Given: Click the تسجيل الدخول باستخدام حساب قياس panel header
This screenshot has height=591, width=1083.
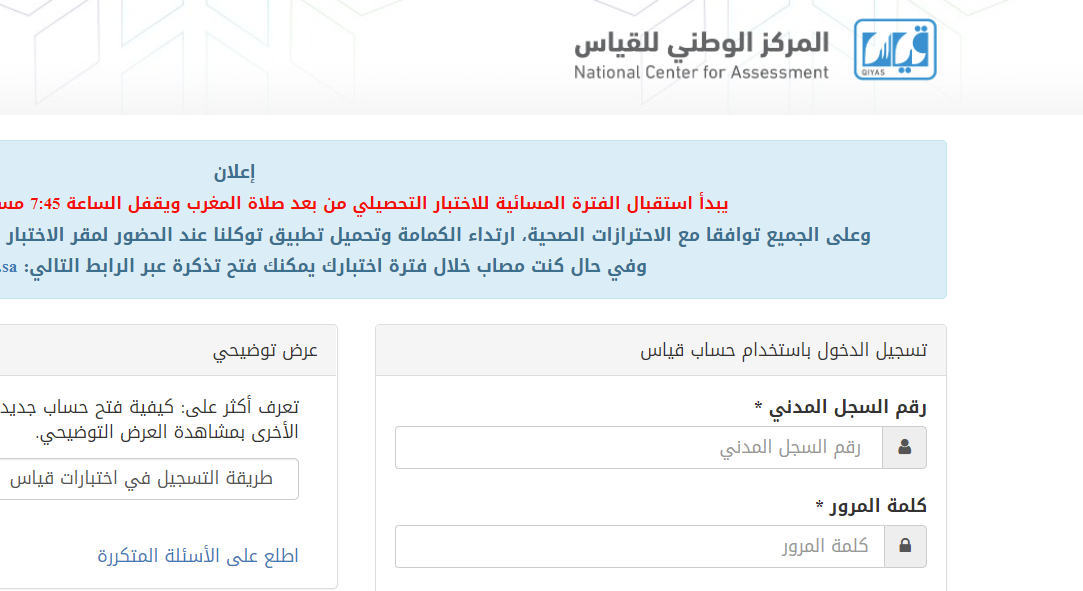Looking at the screenshot, I should pos(660,350).
